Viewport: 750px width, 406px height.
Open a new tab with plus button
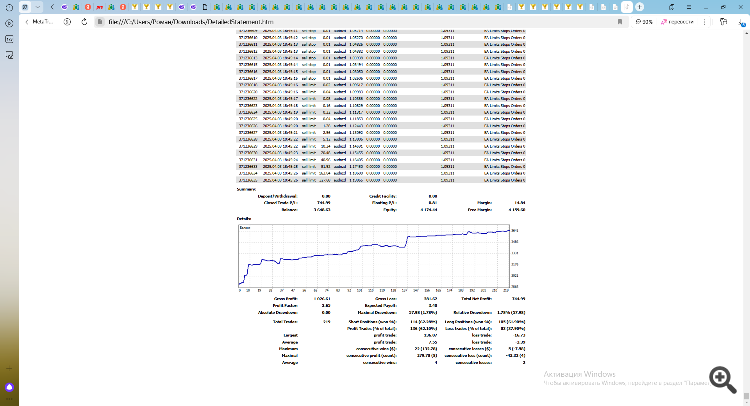pos(640,7)
